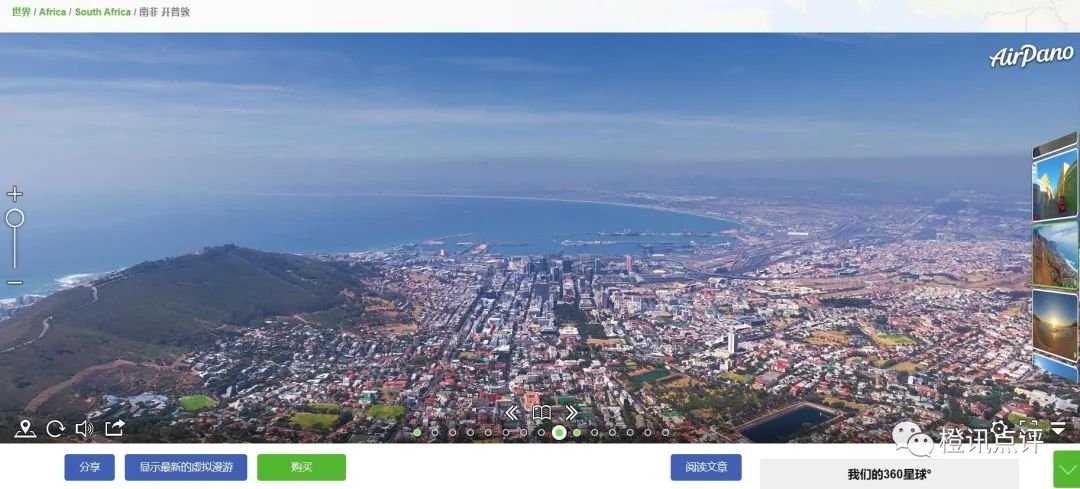The width and height of the screenshot is (1080, 489).
Task: Click 南非 开普敦 breadcrumb text
Action: [165, 12]
